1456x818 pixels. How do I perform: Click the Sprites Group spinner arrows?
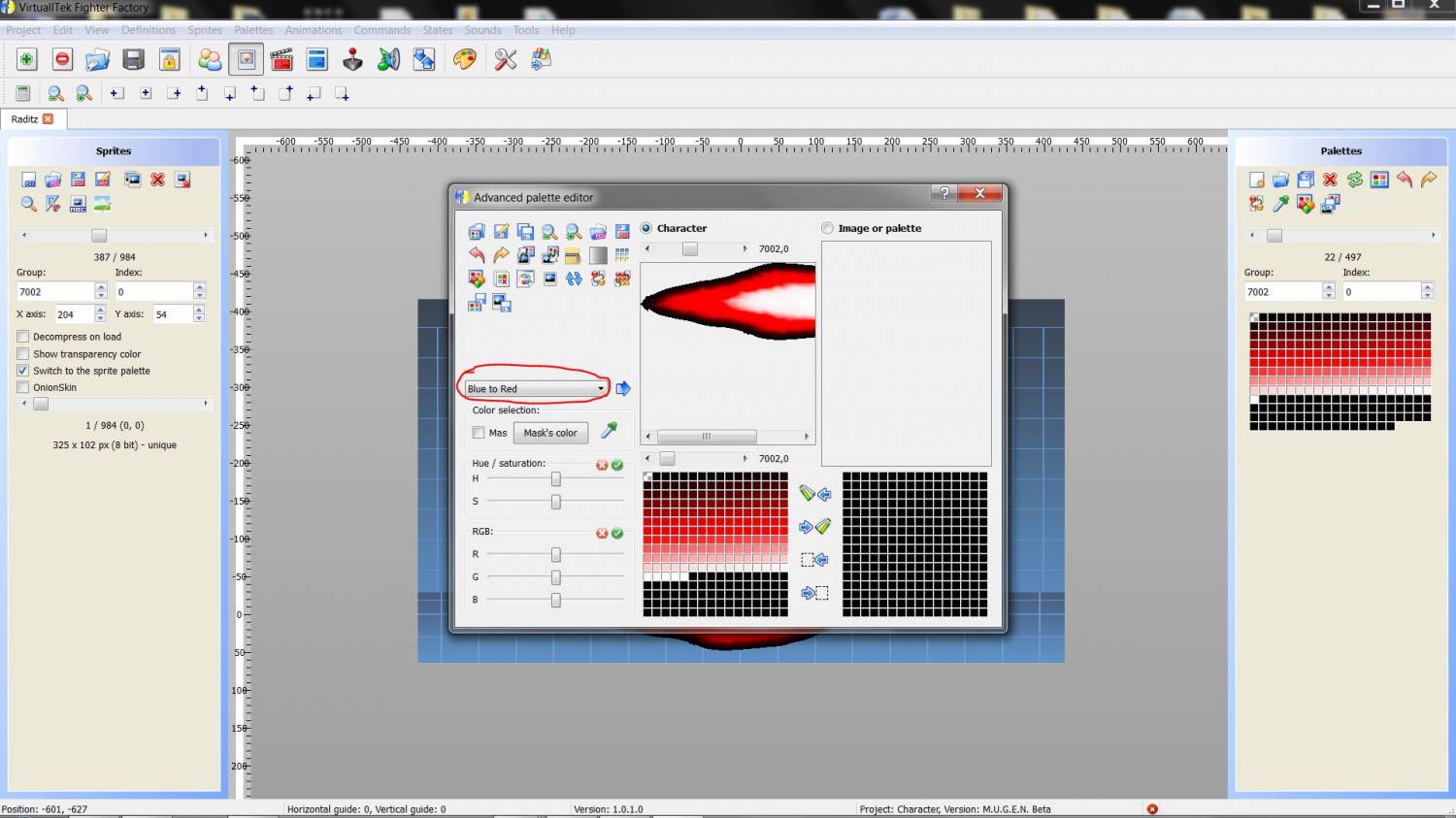coord(101,291)
